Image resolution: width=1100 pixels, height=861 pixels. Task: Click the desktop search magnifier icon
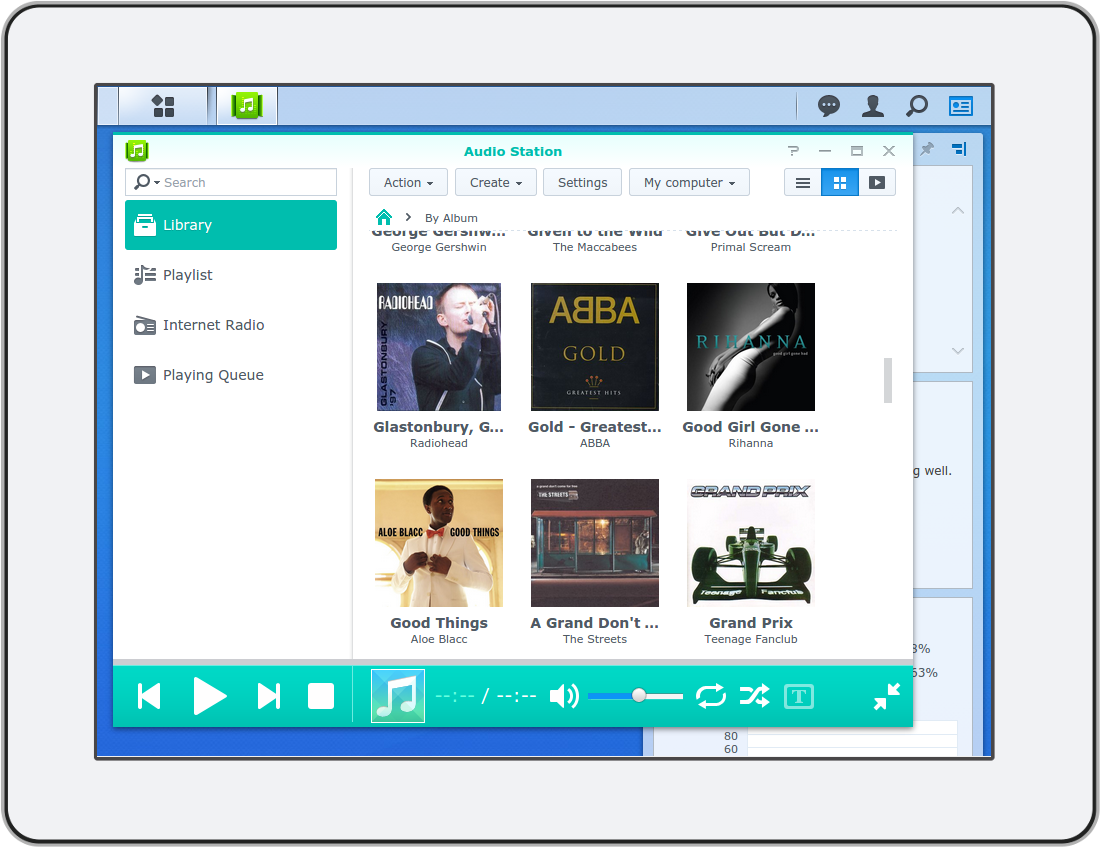(916, 106)
